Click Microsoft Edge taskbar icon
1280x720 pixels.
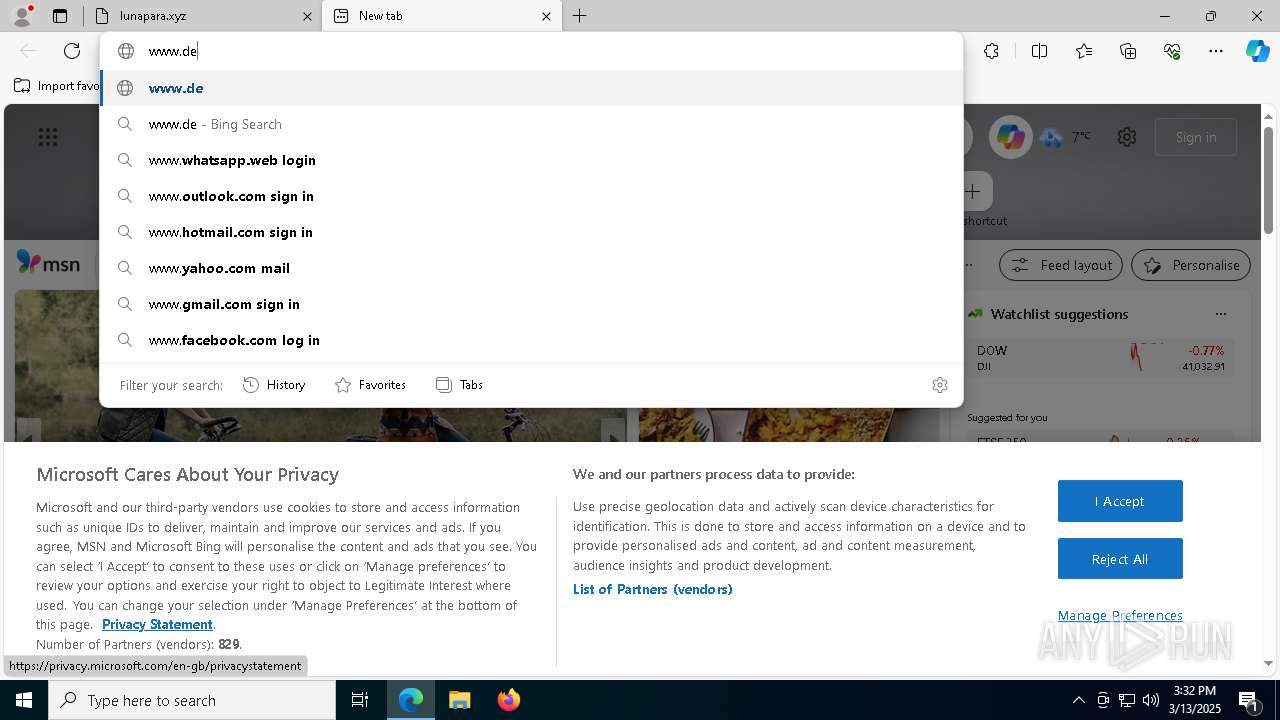click(411, 700)
